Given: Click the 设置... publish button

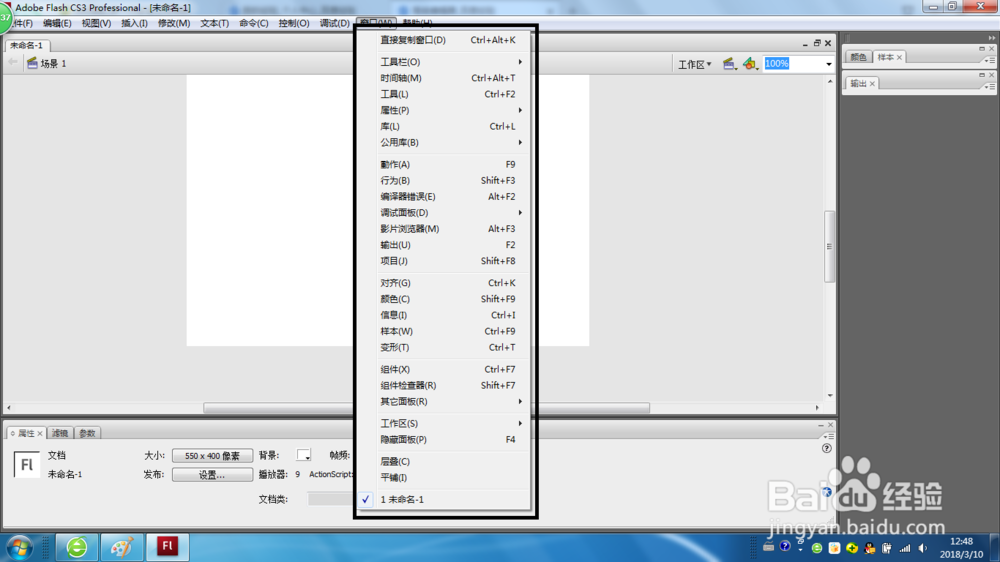Looking at the screenshot, I should coord(212,475).
